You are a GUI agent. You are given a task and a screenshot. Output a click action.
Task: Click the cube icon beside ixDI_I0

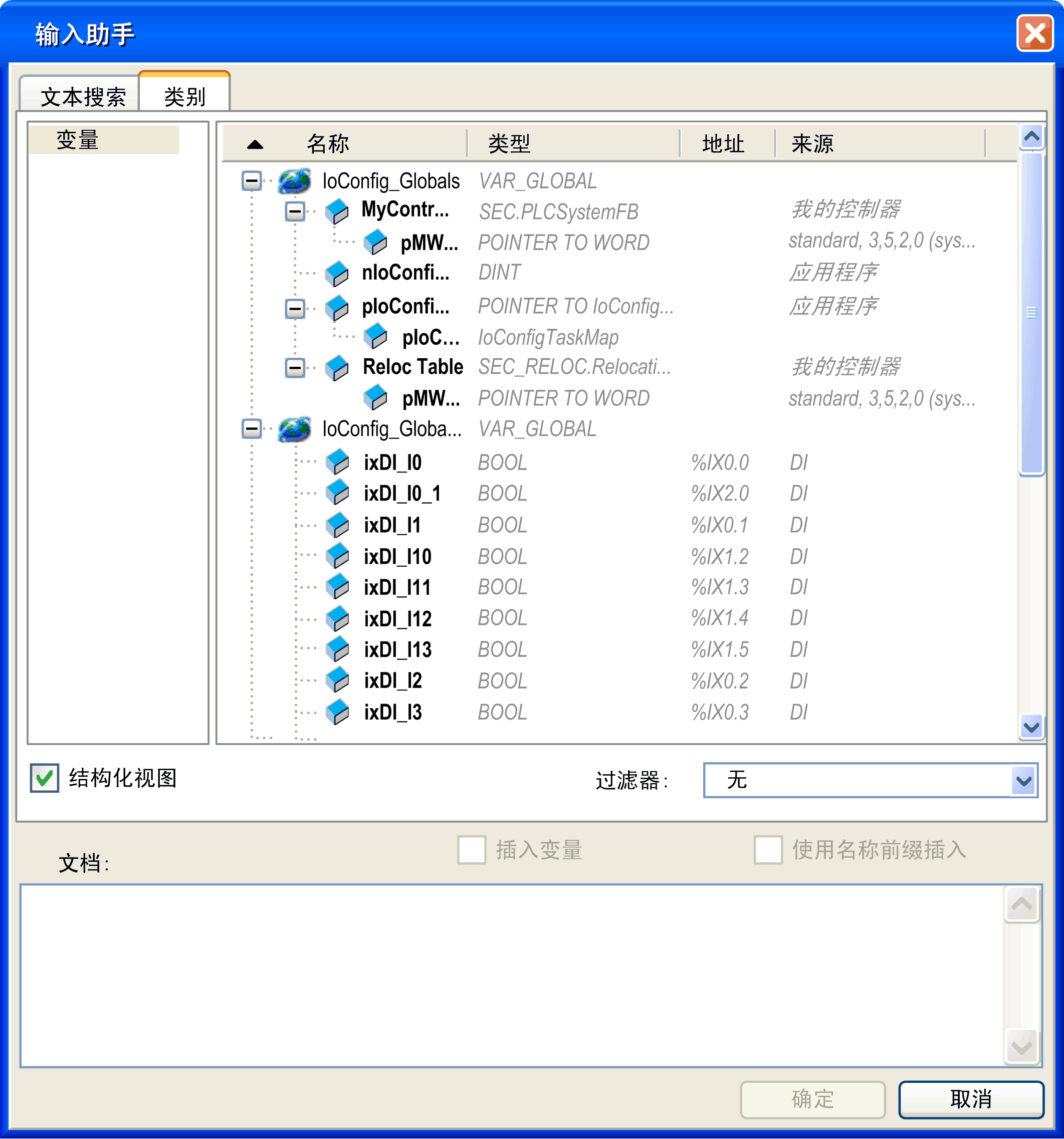(x=338, y=462)
